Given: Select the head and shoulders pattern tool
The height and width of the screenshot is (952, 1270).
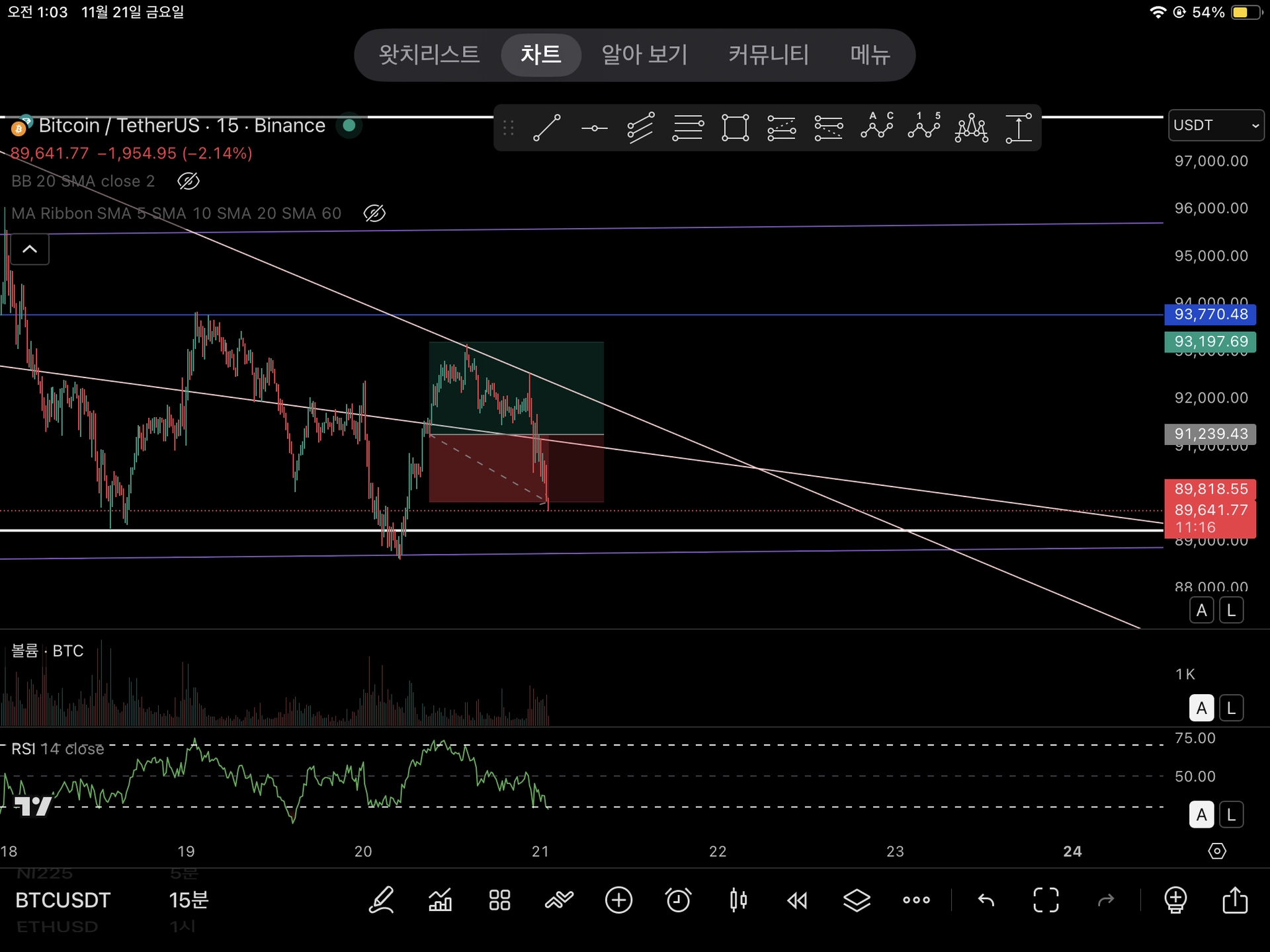Looking at the screenshot, I should click(x=971, y=128).
